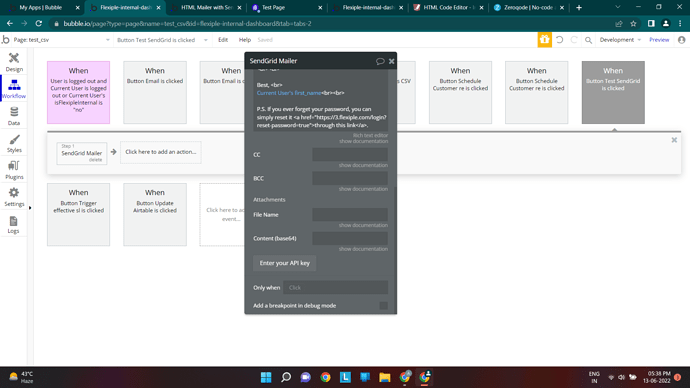Open the browser side panel icon

(651, 24)
